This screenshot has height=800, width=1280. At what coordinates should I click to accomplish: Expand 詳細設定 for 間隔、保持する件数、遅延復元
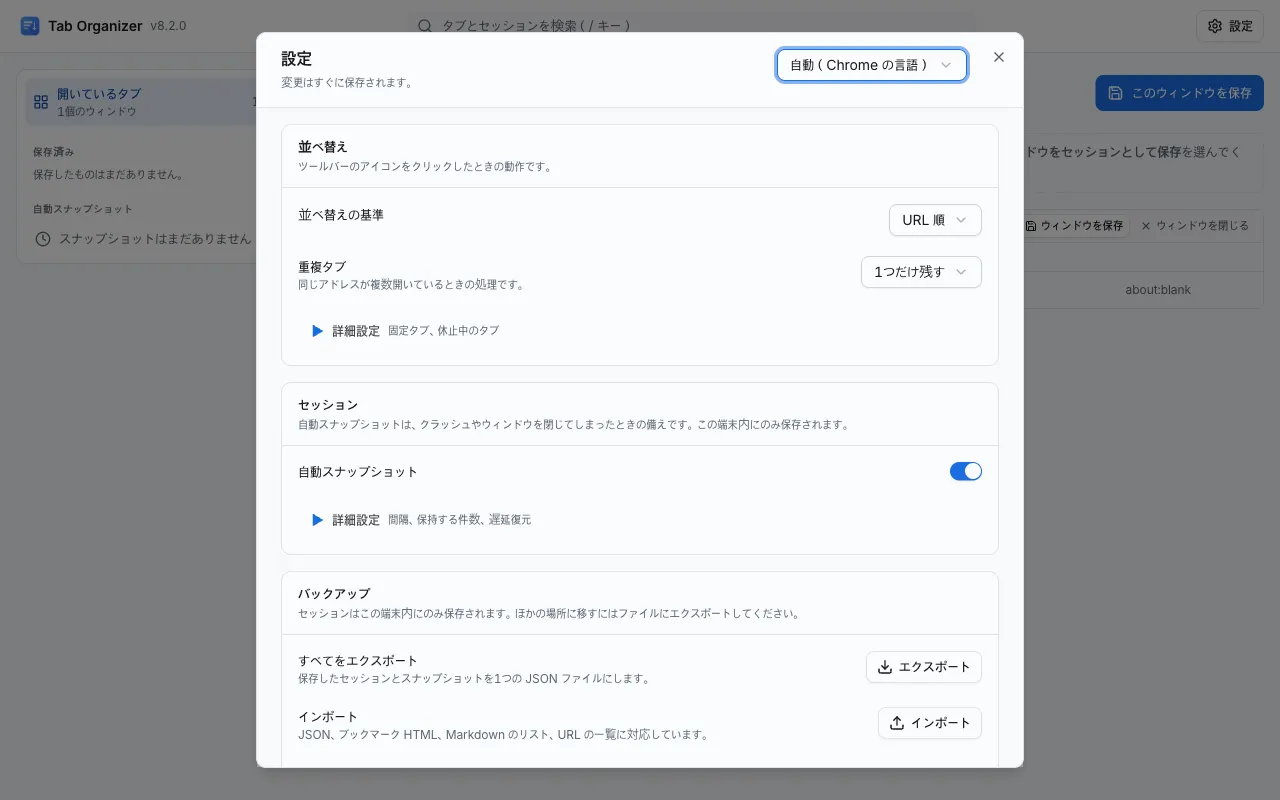(x=420, y=520)
